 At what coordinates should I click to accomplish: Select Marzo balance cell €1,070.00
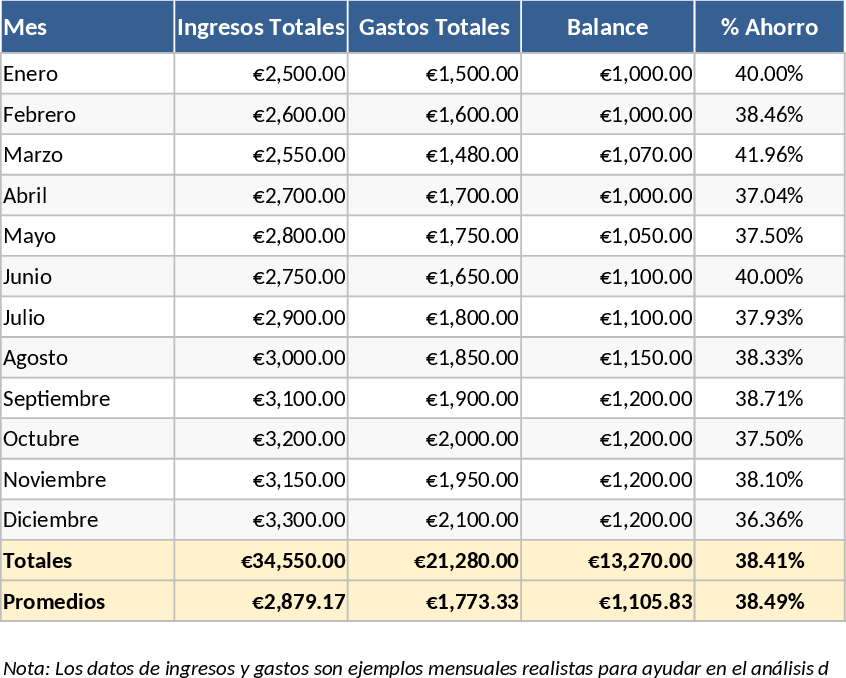[x=607, y=155]
